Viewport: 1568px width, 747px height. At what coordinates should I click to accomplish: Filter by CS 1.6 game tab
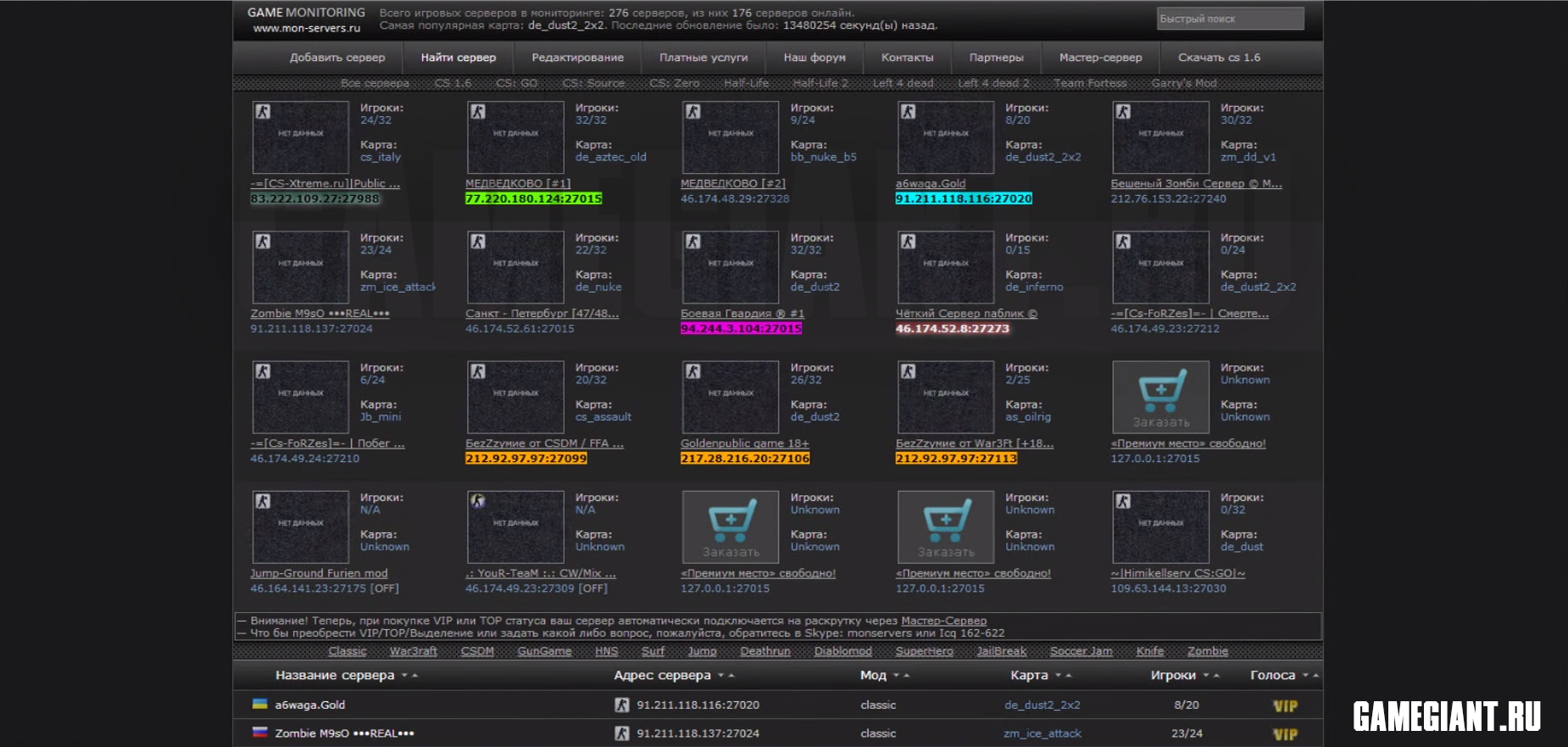pos(453,83)
